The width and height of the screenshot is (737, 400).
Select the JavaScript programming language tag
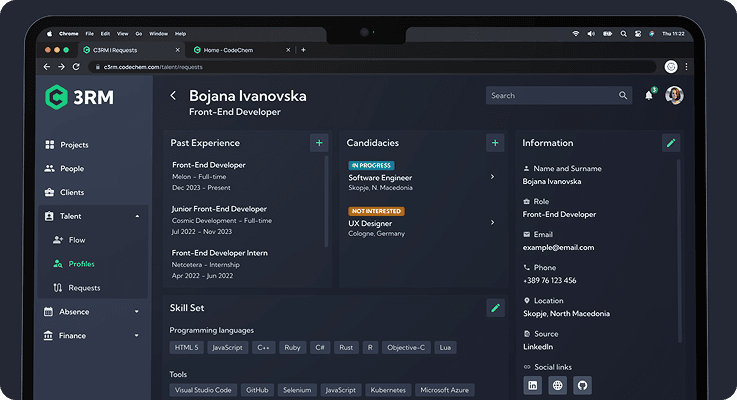tap(227, 348)
